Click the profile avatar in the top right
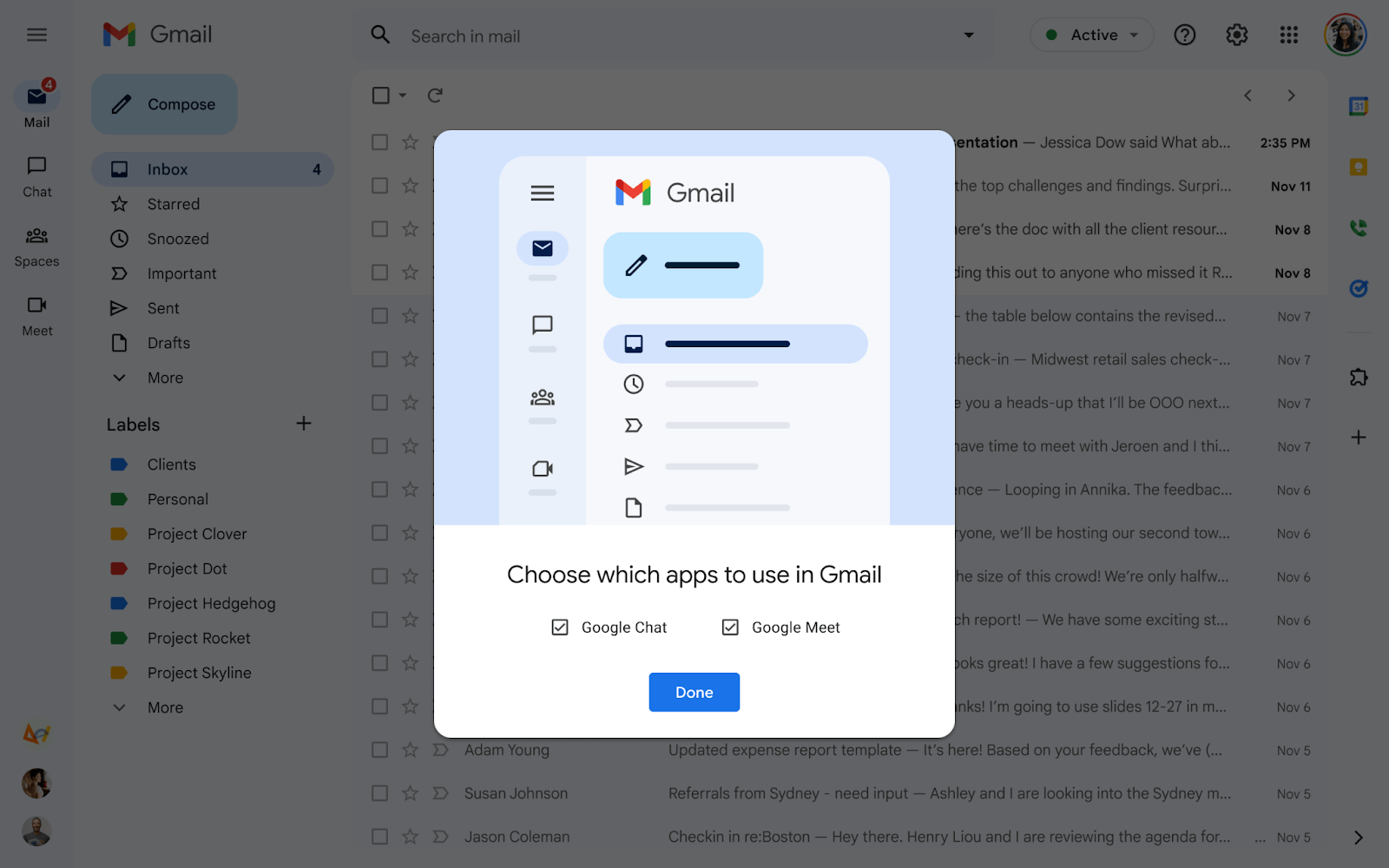 pyautogui.click(x=1345, y=35)
